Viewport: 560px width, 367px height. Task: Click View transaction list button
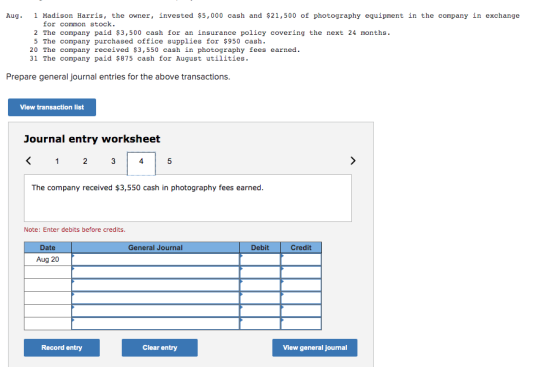point(52,107)
